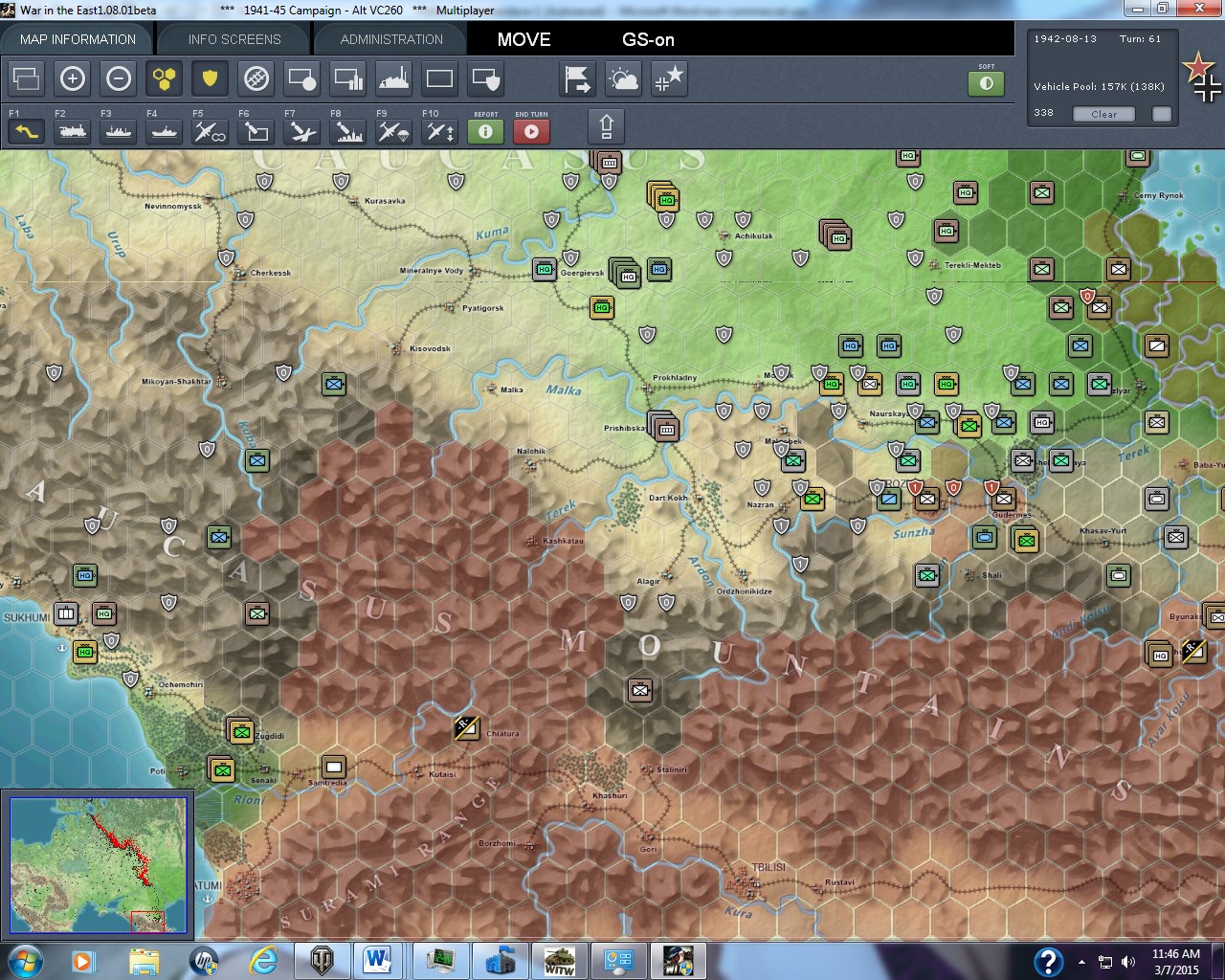Toggle the factory locations button
1225x980 pixels.
[394, 78]
